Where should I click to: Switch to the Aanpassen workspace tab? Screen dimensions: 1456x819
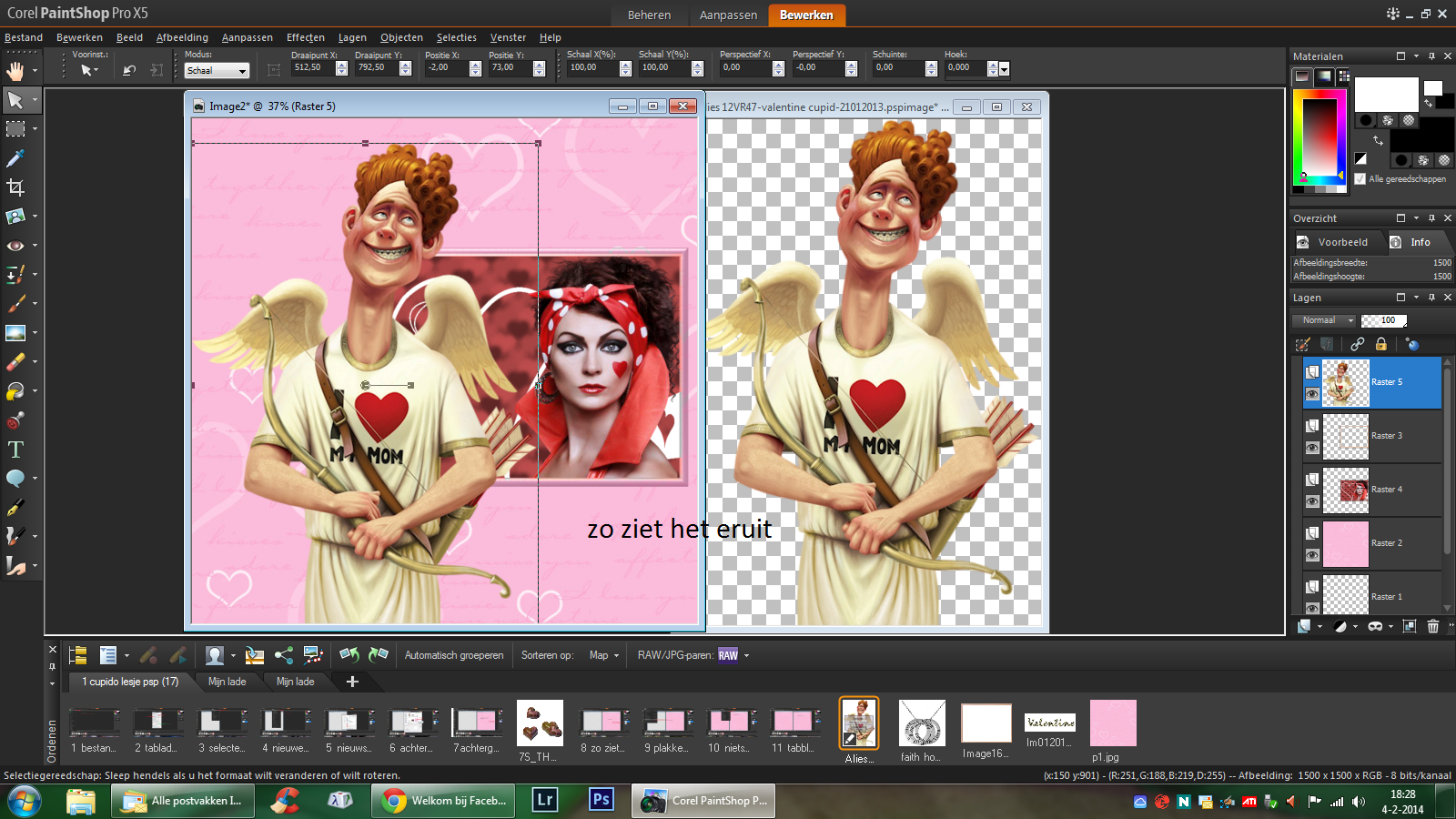tap(728, 15)
